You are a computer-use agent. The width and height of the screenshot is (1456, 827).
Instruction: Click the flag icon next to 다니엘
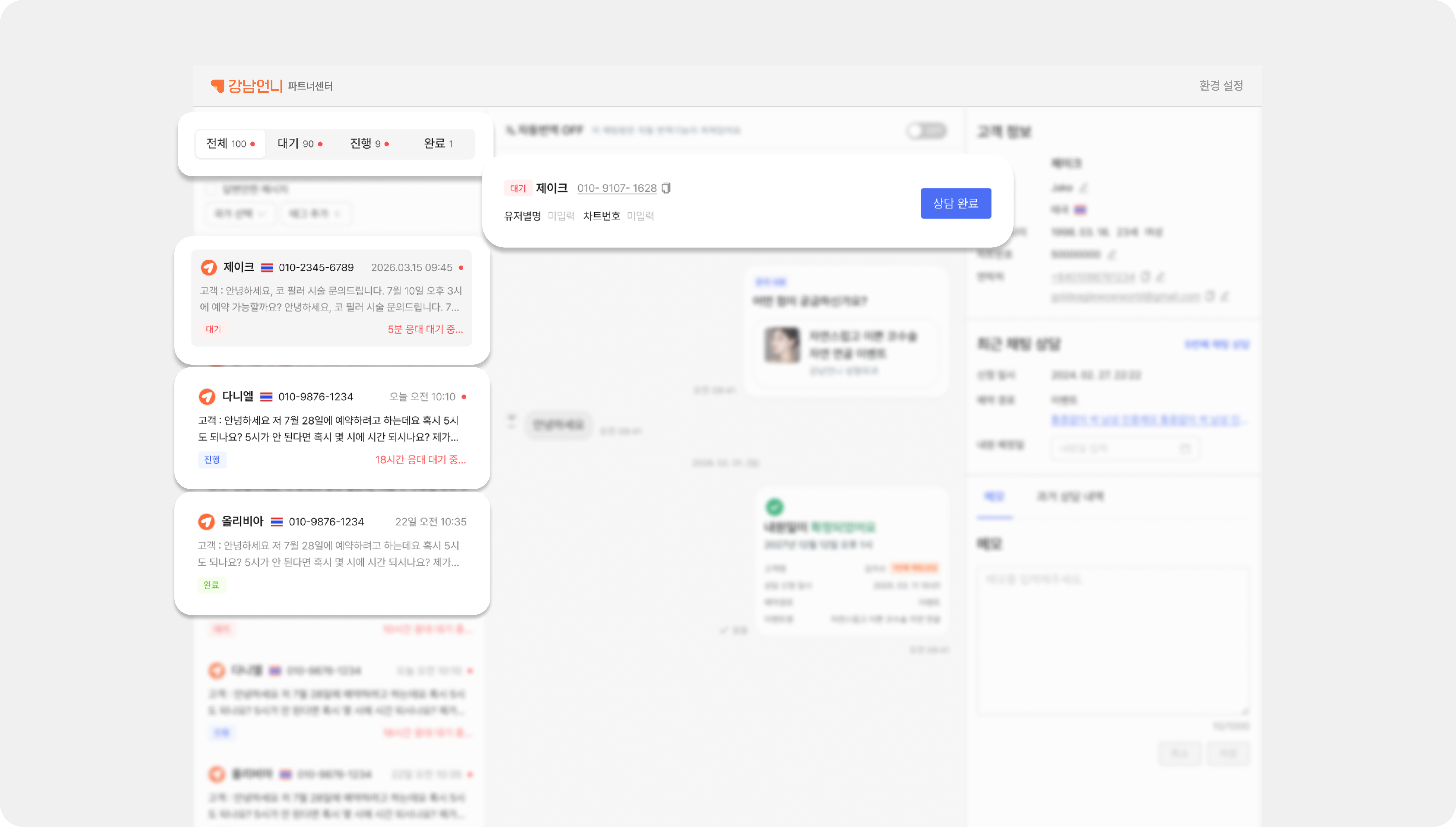click(266, 397)
